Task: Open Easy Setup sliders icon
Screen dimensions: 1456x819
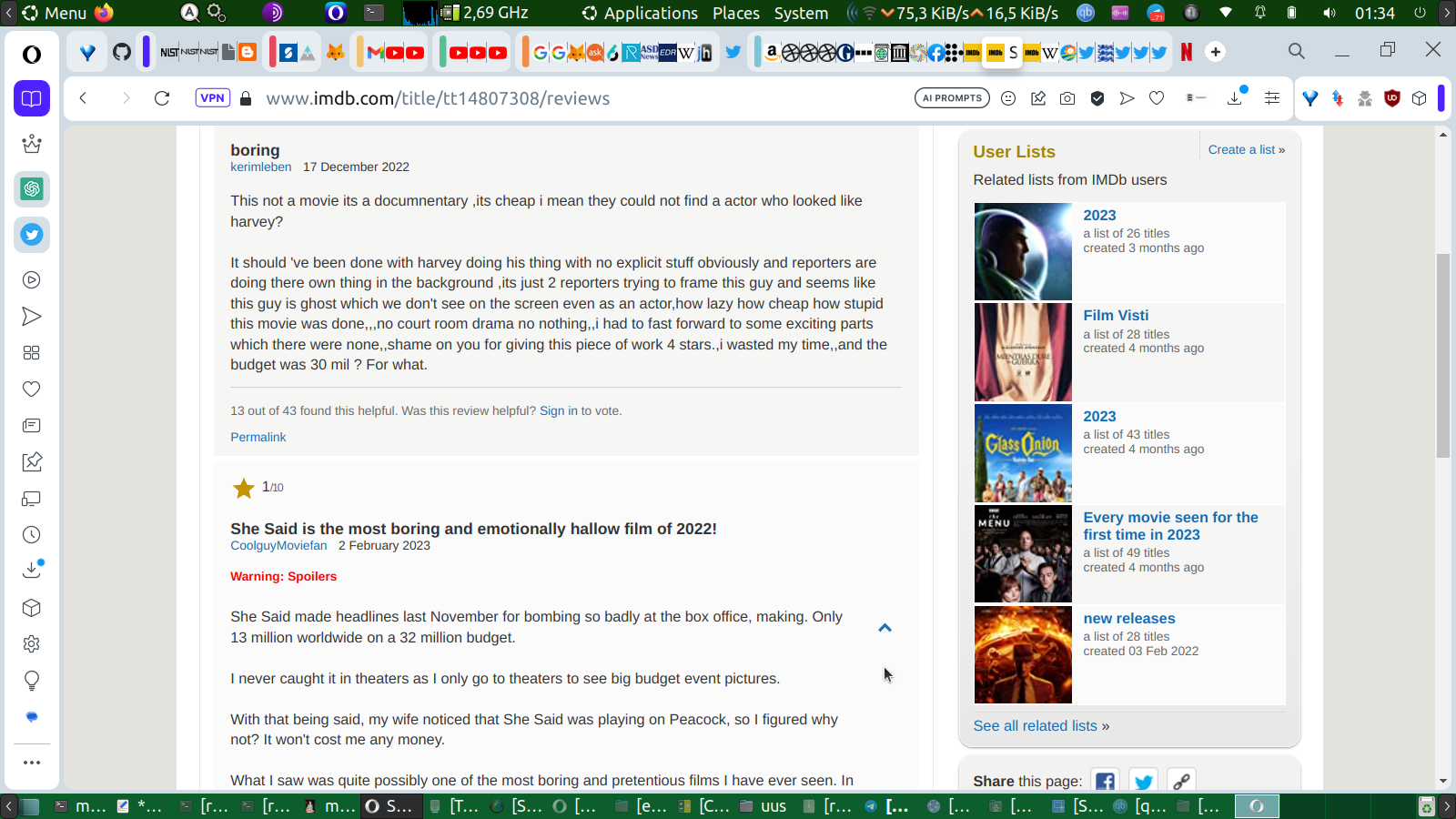Action: (1272, 98)
